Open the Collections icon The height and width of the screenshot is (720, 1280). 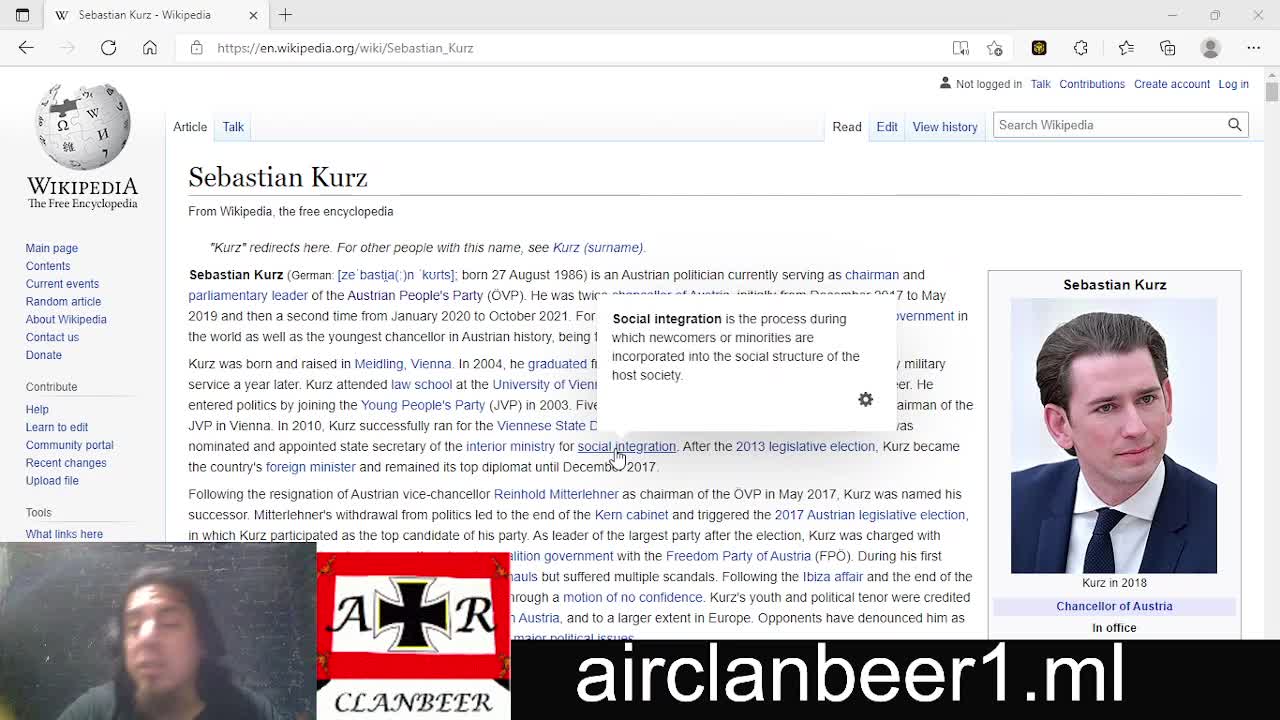[1168, 48]
